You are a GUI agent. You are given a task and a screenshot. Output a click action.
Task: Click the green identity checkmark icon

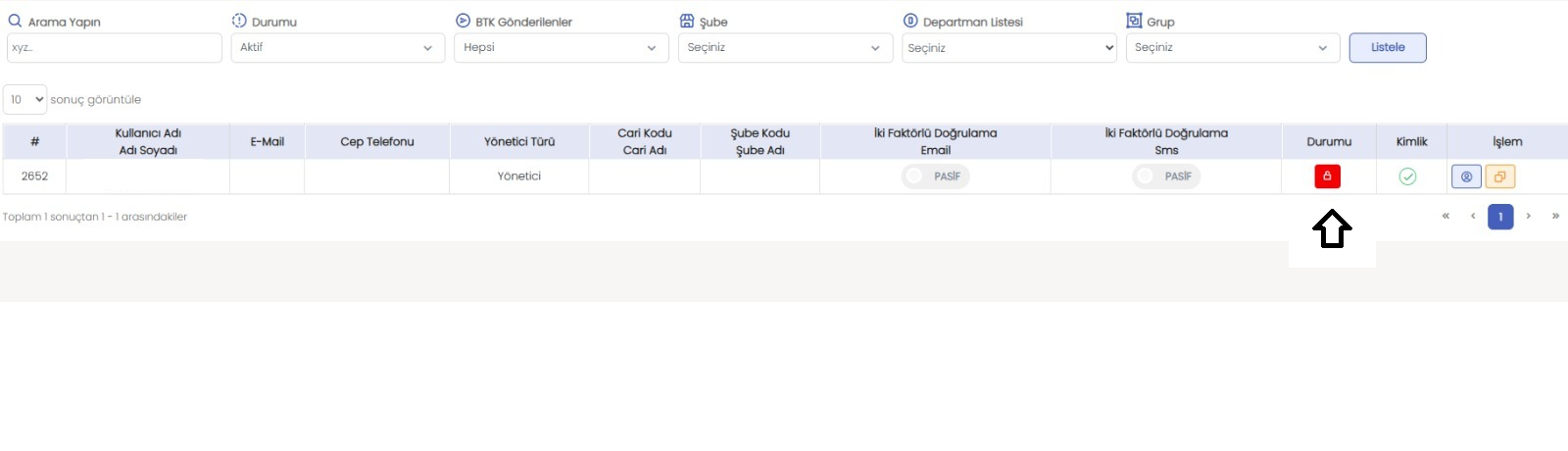pyautogui.click(x=1407, y=176)
